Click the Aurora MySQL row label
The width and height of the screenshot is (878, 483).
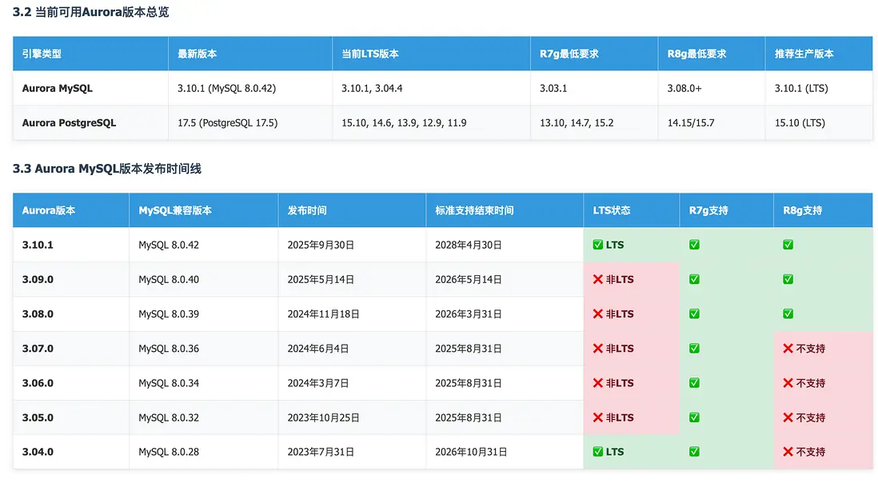(57, 88)
